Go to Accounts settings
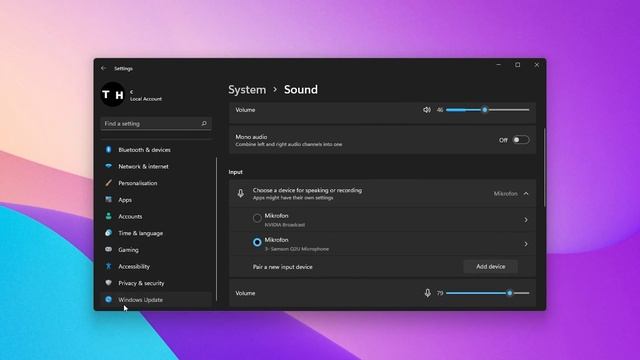640x360 pixels. (x=156, y=216)
